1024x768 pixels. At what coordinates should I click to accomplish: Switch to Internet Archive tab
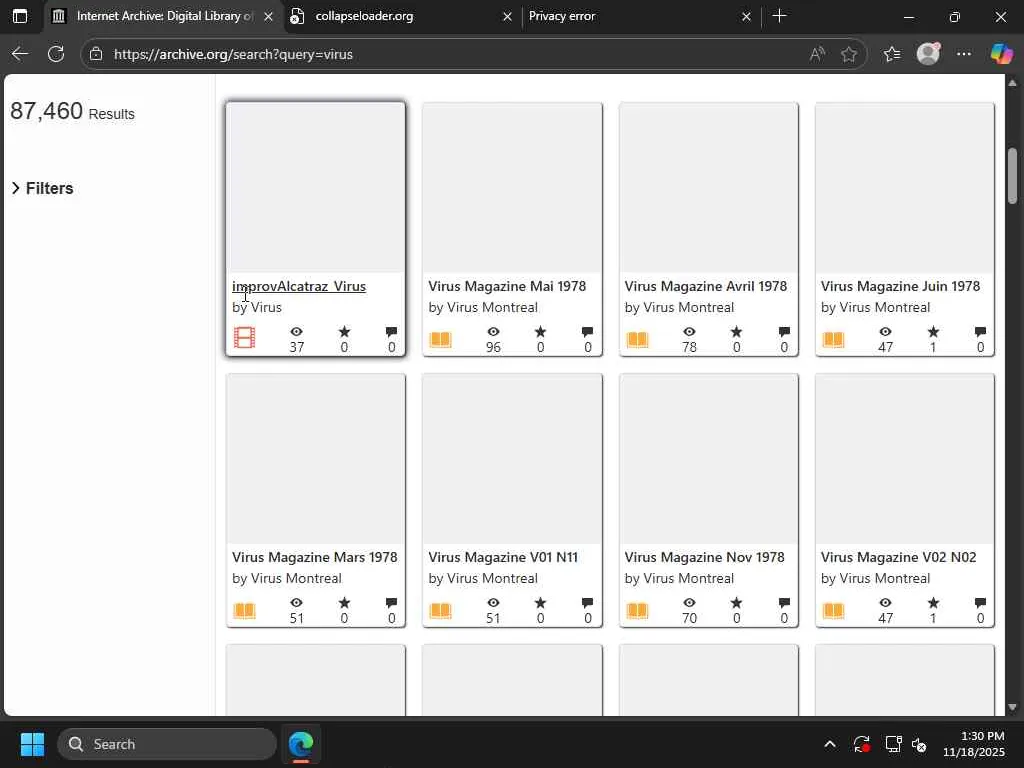click(163, 16)
